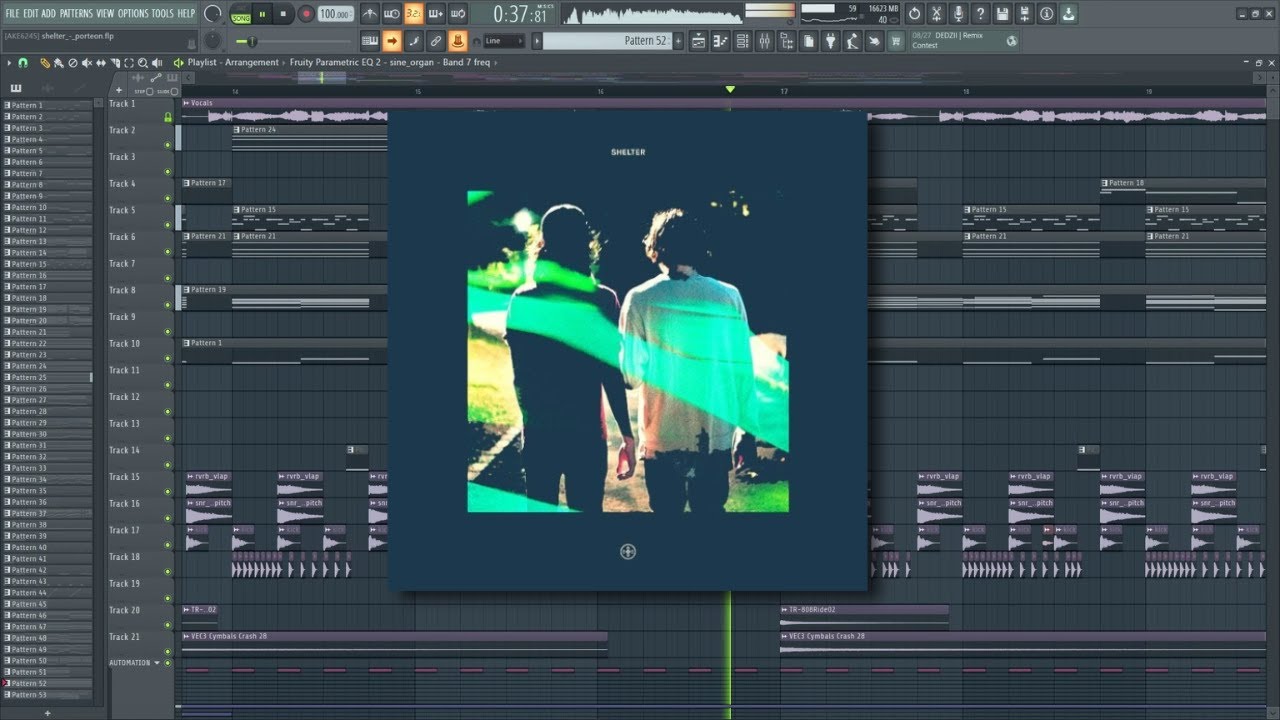Toggle overdub (blend) recording icon
This screenshot has width=1280, height=720.
[436, 14]
